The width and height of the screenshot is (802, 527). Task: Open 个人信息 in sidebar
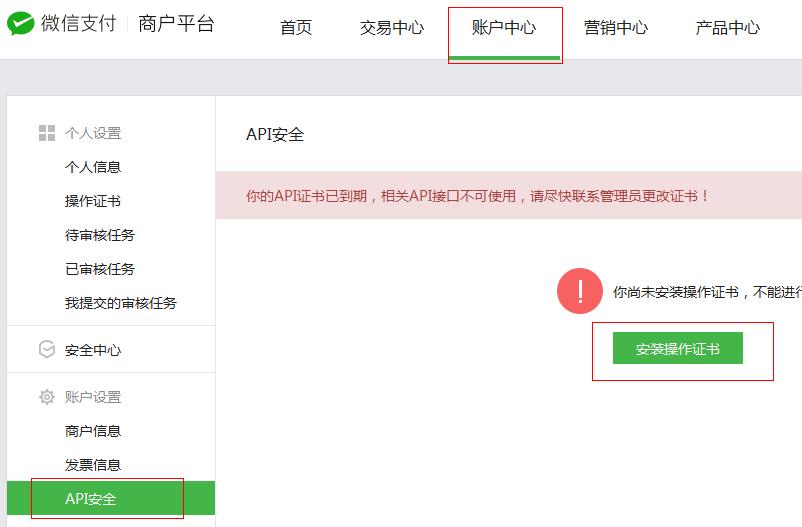click(93, 167)
